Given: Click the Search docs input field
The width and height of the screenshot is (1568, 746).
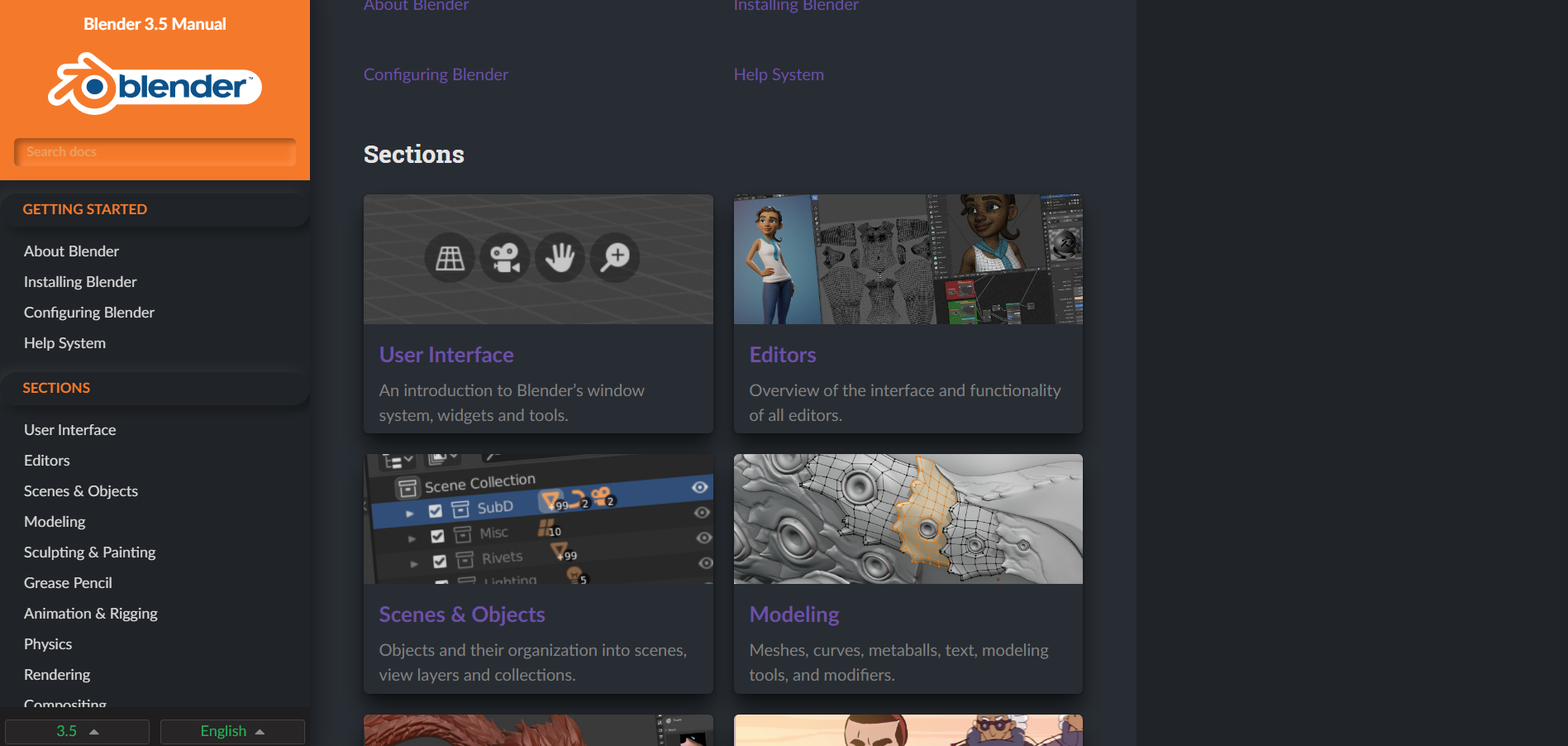Looking at the screenshot, I should click(155, 151).
